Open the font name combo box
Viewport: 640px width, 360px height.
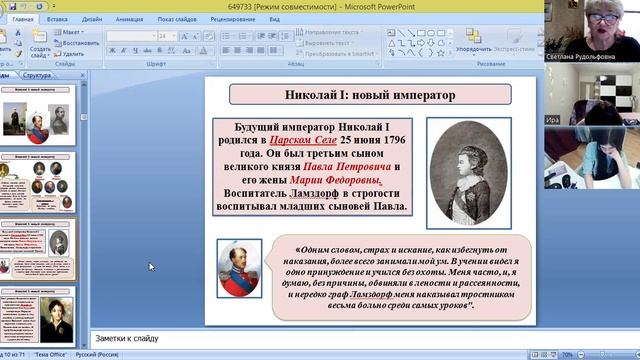(131, 36)
